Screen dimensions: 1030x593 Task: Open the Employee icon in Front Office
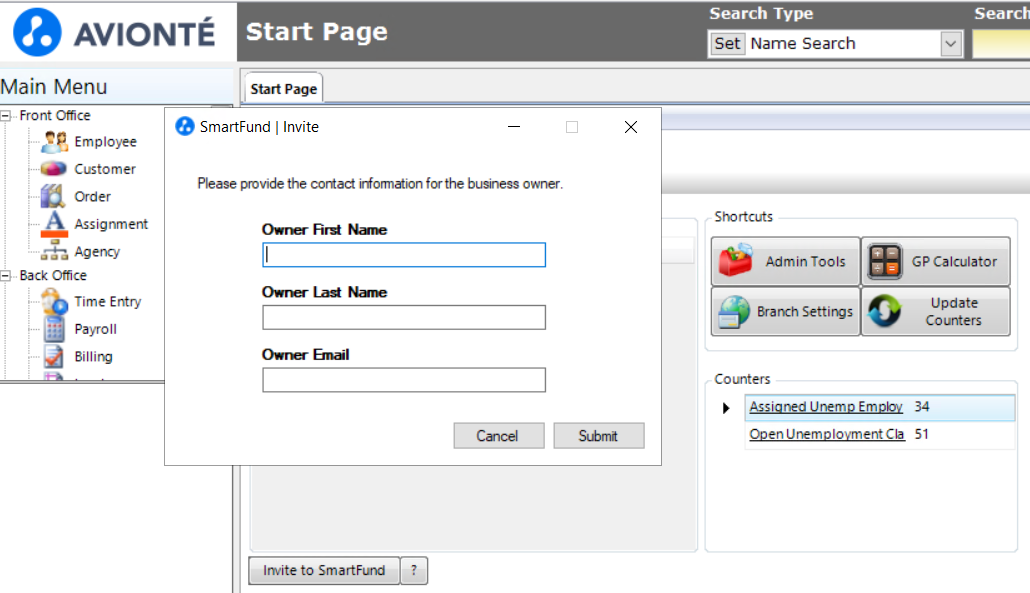[x=55, y=141]
